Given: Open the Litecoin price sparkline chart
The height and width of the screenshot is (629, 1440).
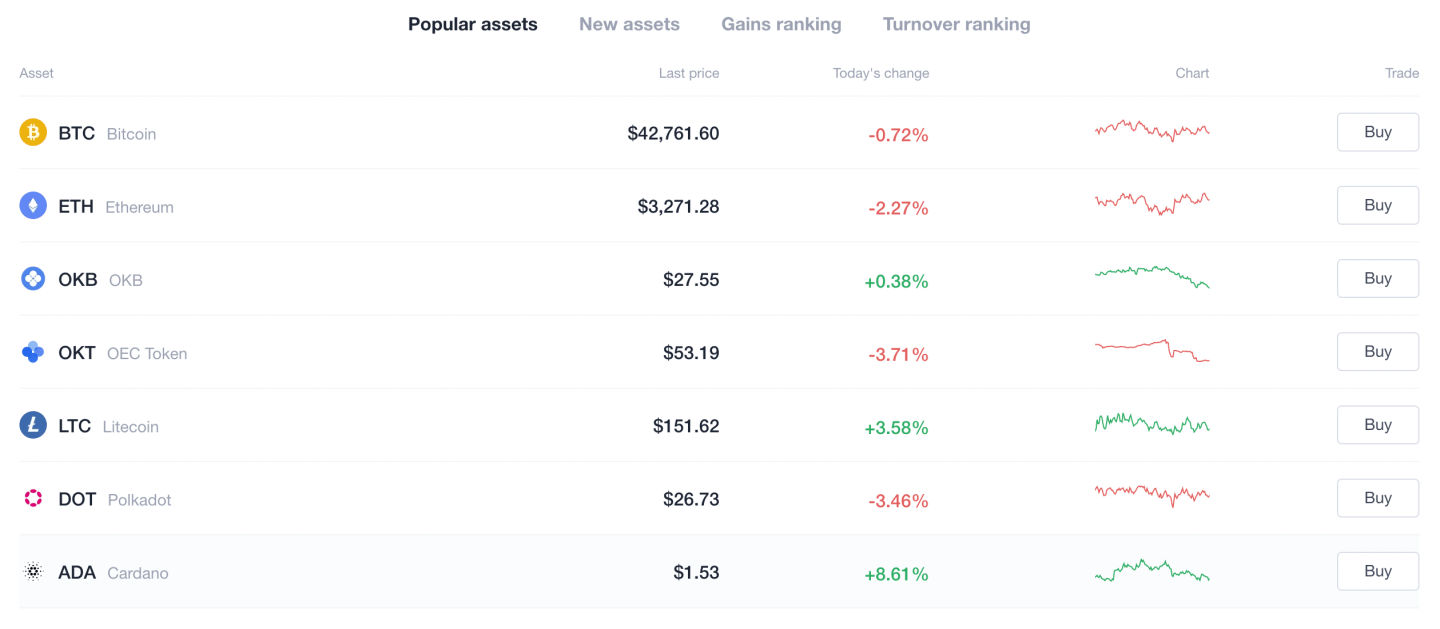Looking at the screenshot, I should pos(1152,424).
